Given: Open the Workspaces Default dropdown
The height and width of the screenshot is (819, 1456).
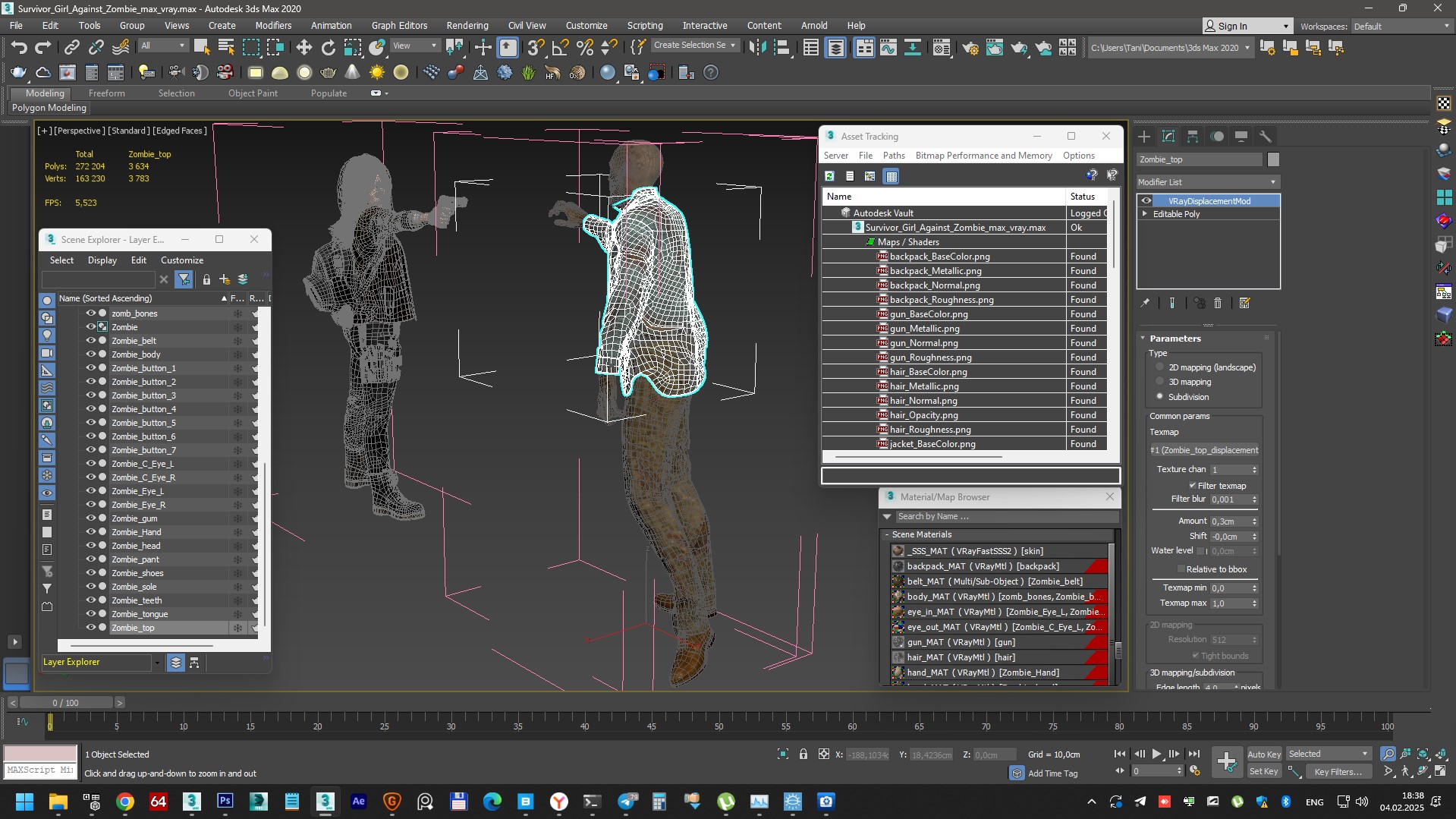Looking at the screenshot, I should pyautogui.click(x=1401, y=27).
